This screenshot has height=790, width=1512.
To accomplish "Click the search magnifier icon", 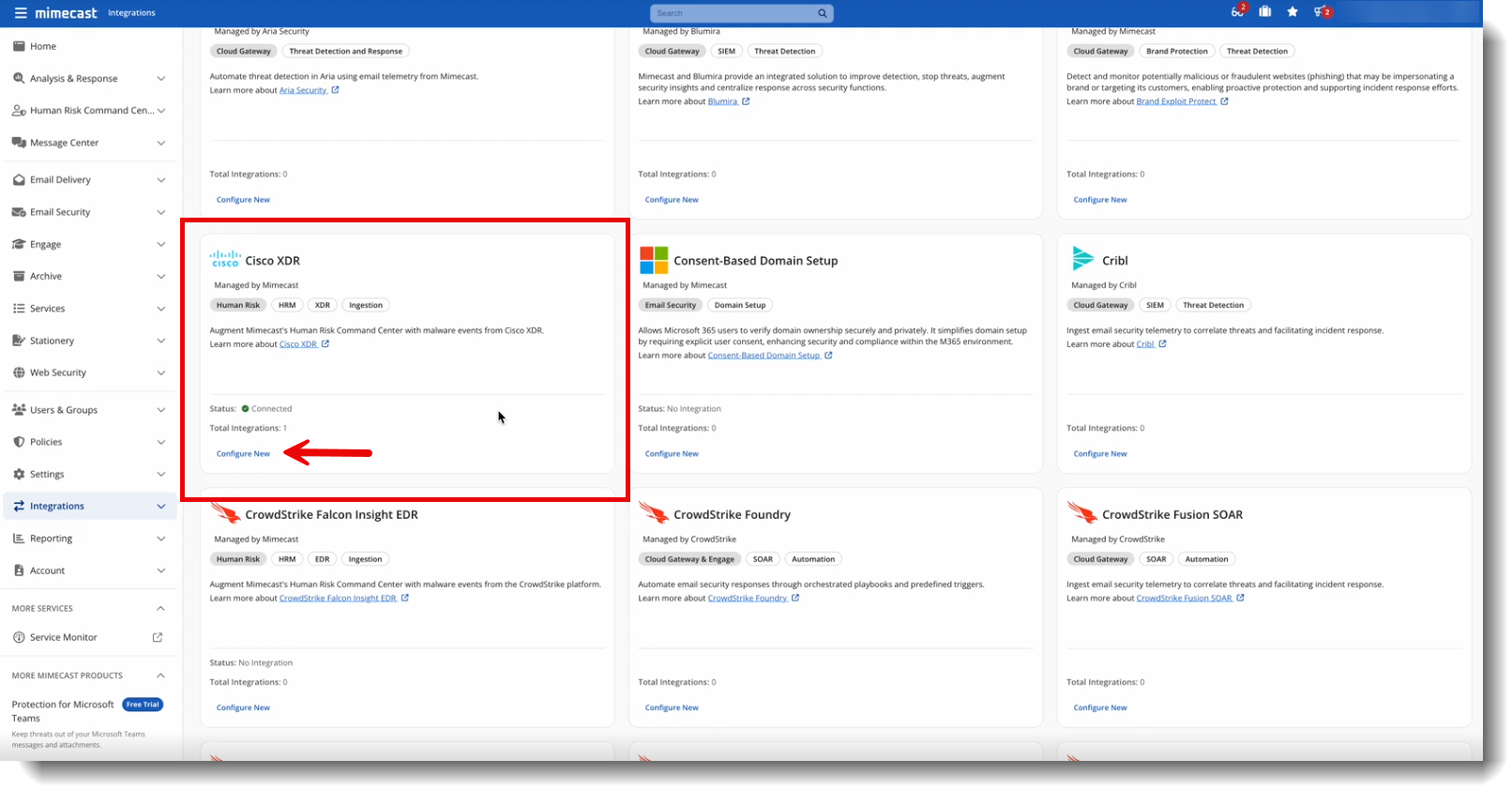I will 822,13.
